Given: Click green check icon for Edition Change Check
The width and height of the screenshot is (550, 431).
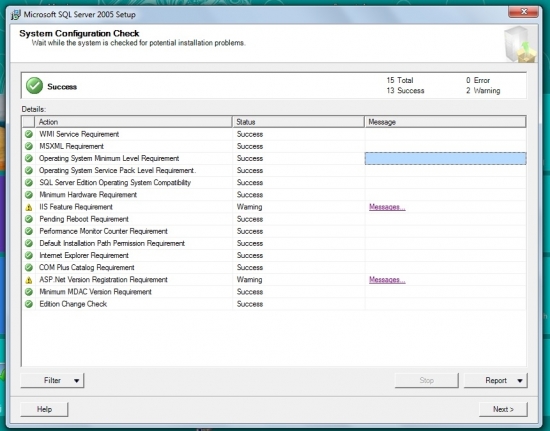Looking at the screenshot, I should click(x=29, y=304).
